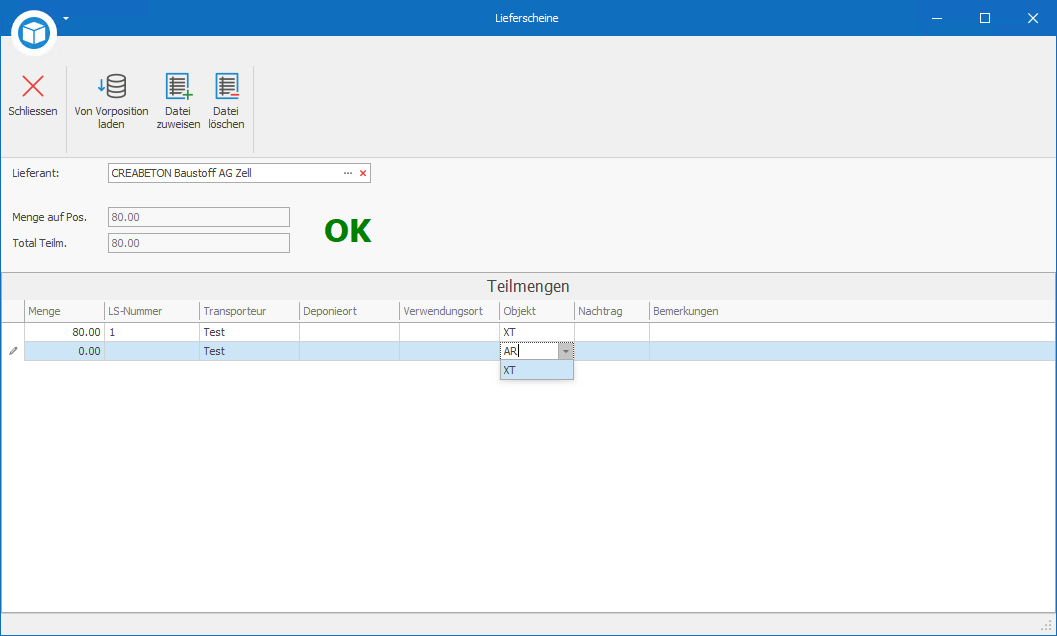Select Transporteur Test in the first row
Viewport: 1057px width, 636px height.
pos(249,333)
